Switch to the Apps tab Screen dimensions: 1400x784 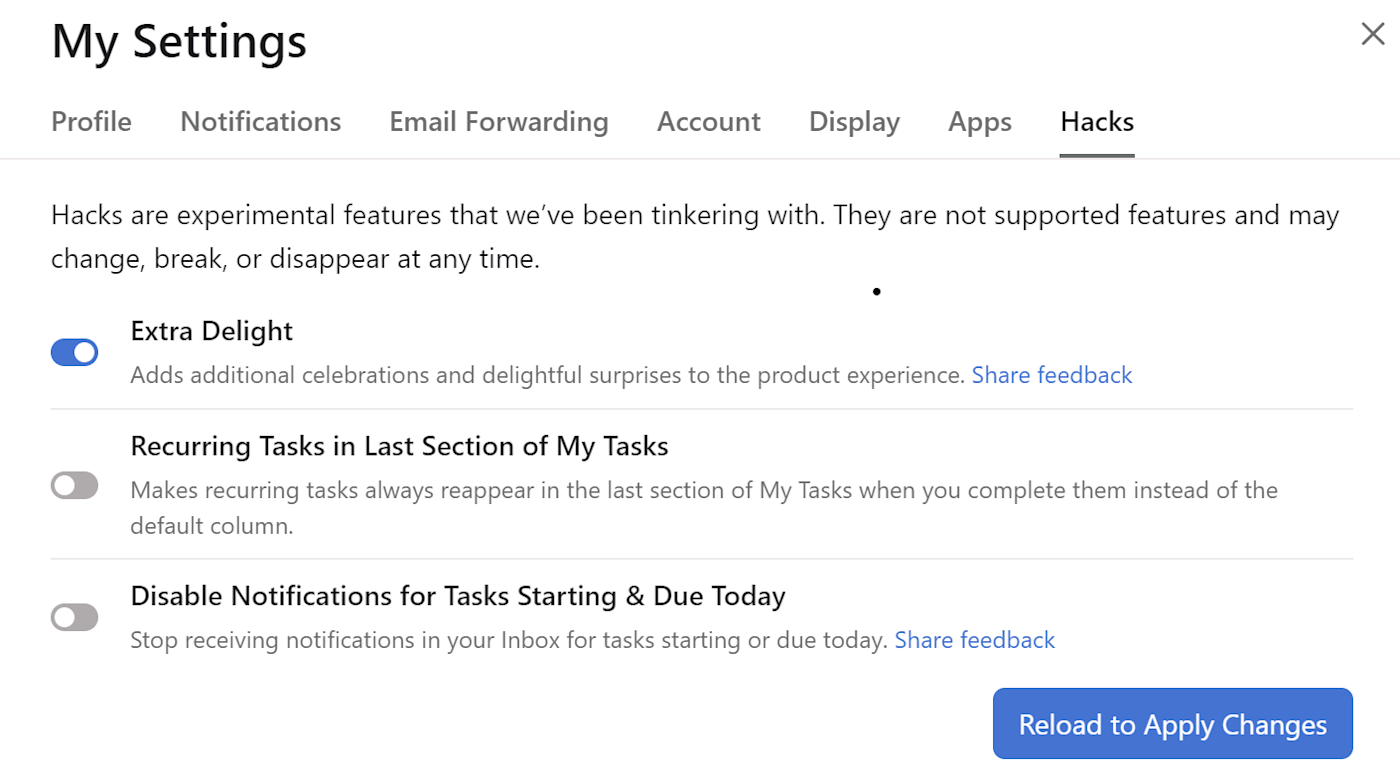(x=979, y=122)
